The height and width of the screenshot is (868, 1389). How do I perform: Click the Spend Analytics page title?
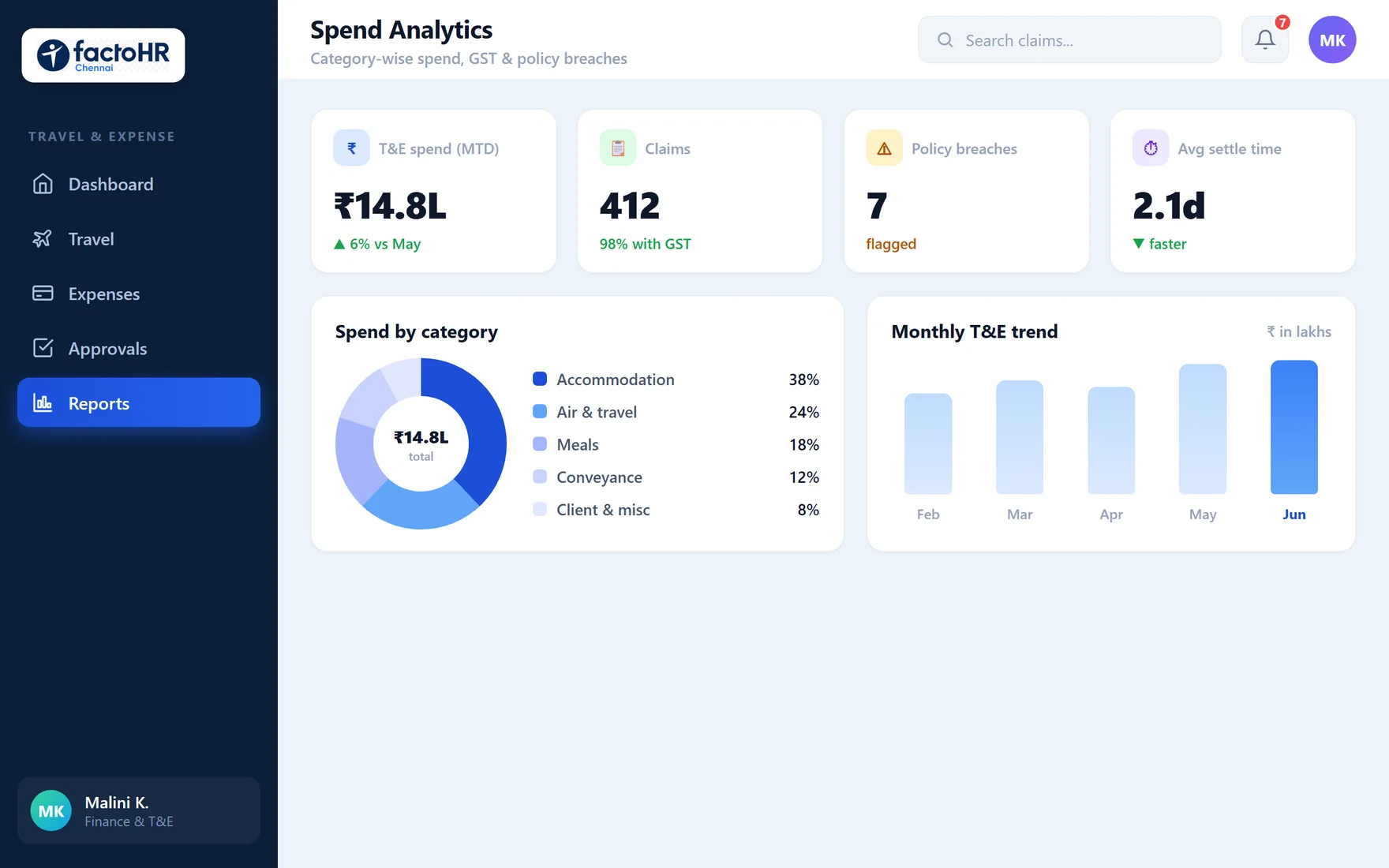click(x=401, y=30)
